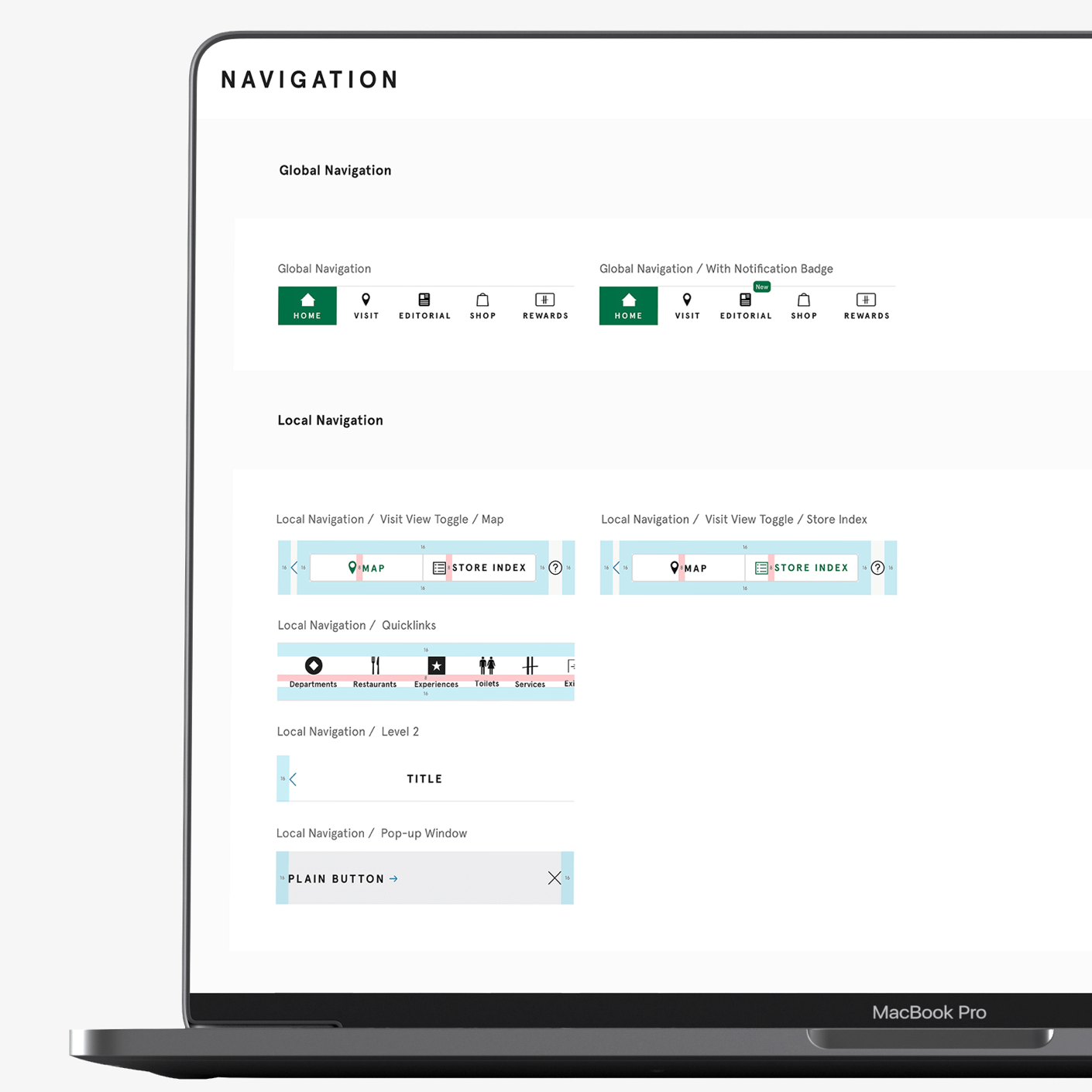1092x1092 pixels.
Task: Tap the Restaurants fork and knife icon
Action: click(x=375, y=666)
